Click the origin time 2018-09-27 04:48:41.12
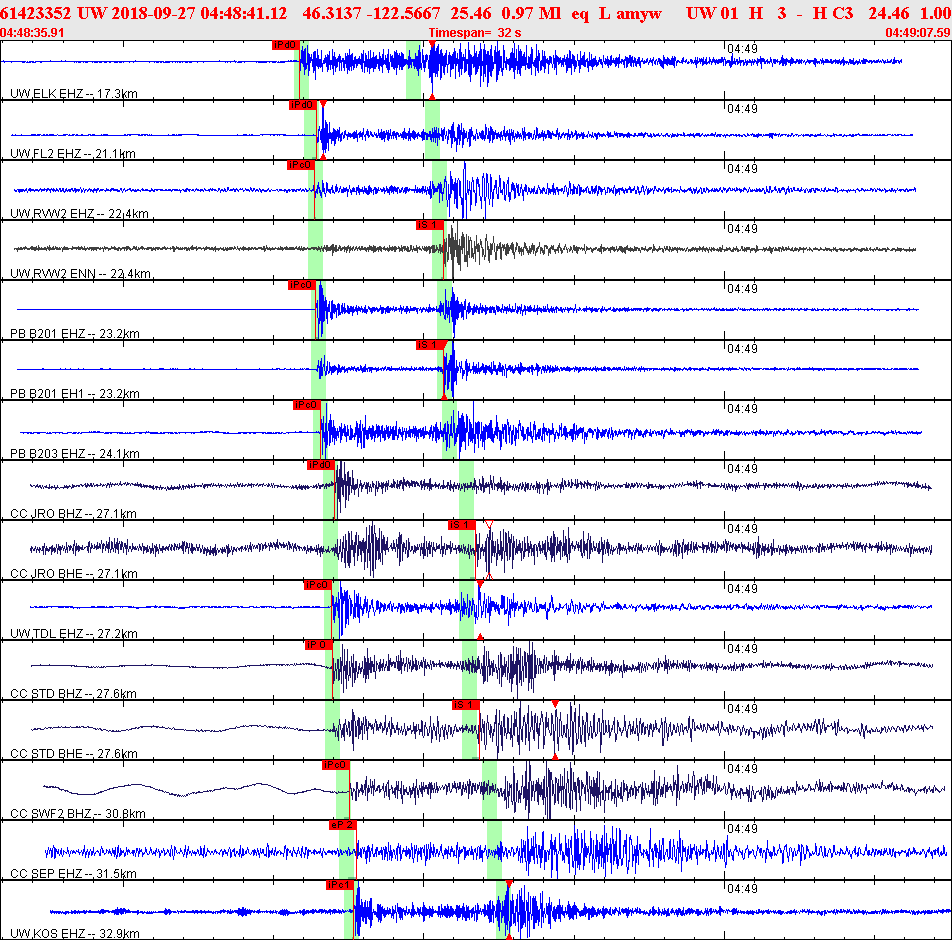 199,13
